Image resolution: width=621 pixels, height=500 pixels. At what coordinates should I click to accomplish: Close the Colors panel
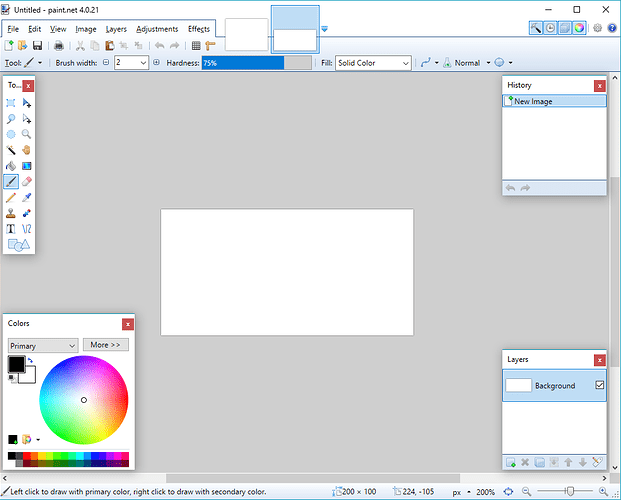point(128,324)
